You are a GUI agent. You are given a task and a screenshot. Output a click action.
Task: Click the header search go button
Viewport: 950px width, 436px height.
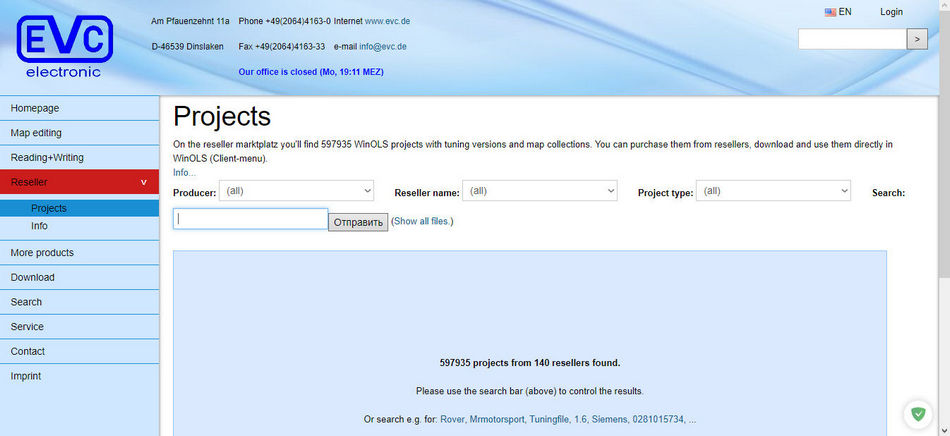point(917,39)
